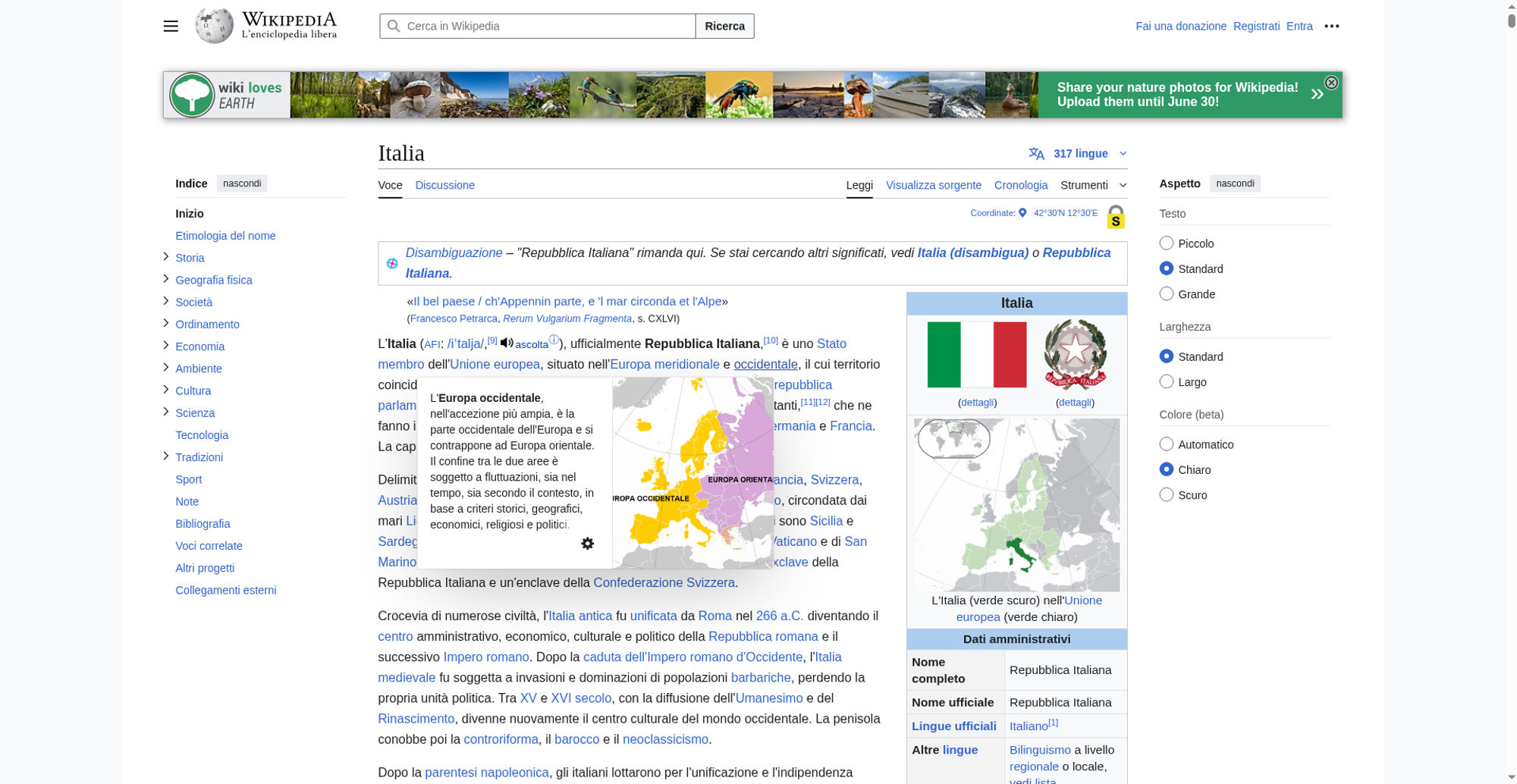The height and width of the screenshot is (784, 1517).
Task: Expand the Cultura section
Action: click(165, 390)
